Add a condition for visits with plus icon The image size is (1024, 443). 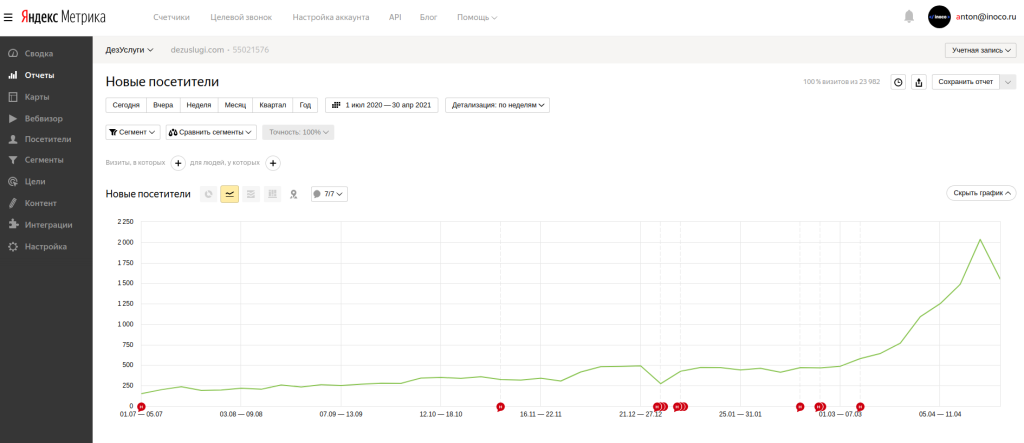(x=178, y=163)
